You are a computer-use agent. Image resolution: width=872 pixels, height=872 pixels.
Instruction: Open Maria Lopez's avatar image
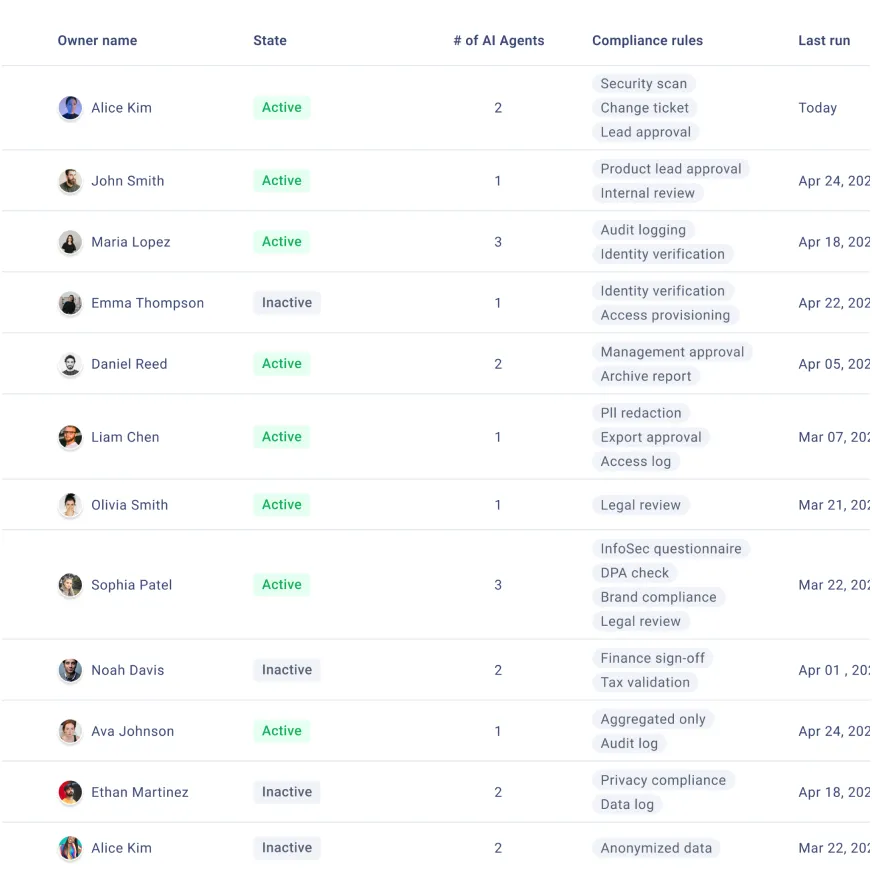[70, 241]
